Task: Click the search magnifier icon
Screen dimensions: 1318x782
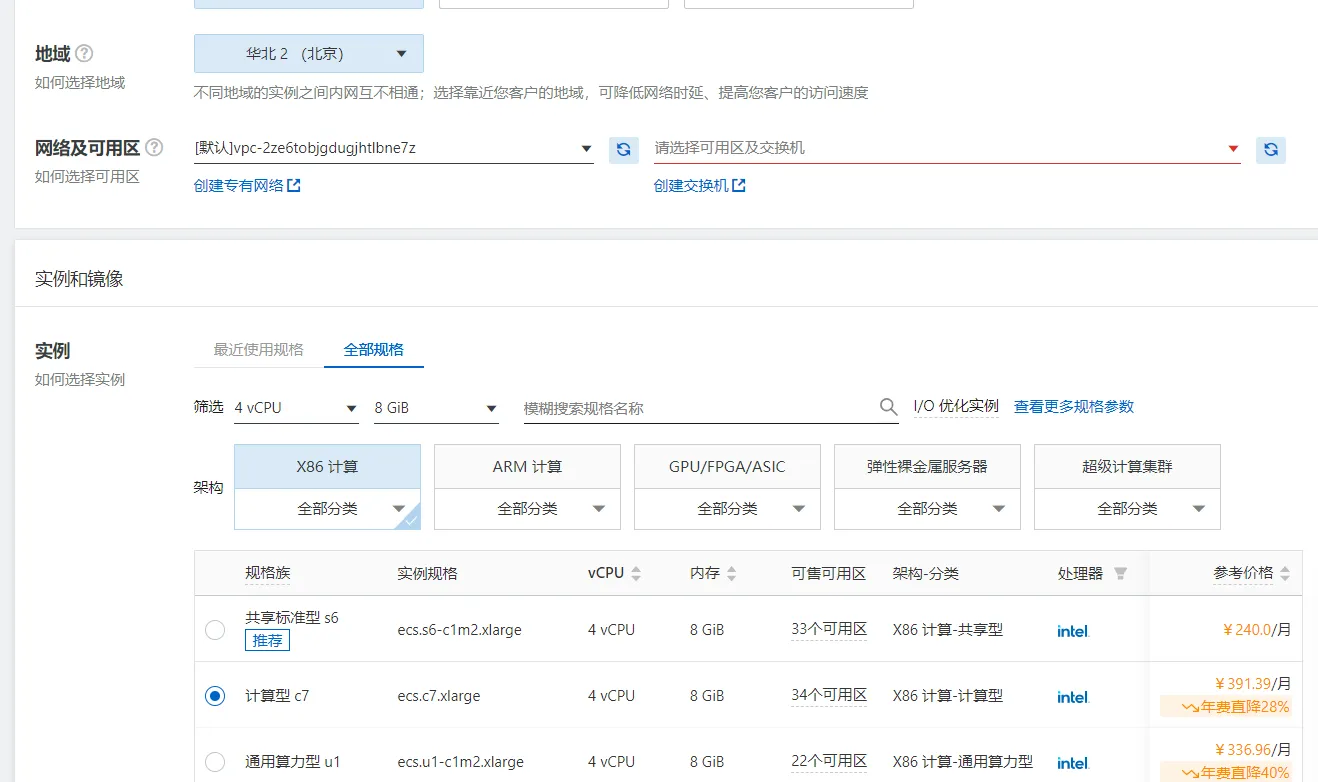Action: click(888, 407)
